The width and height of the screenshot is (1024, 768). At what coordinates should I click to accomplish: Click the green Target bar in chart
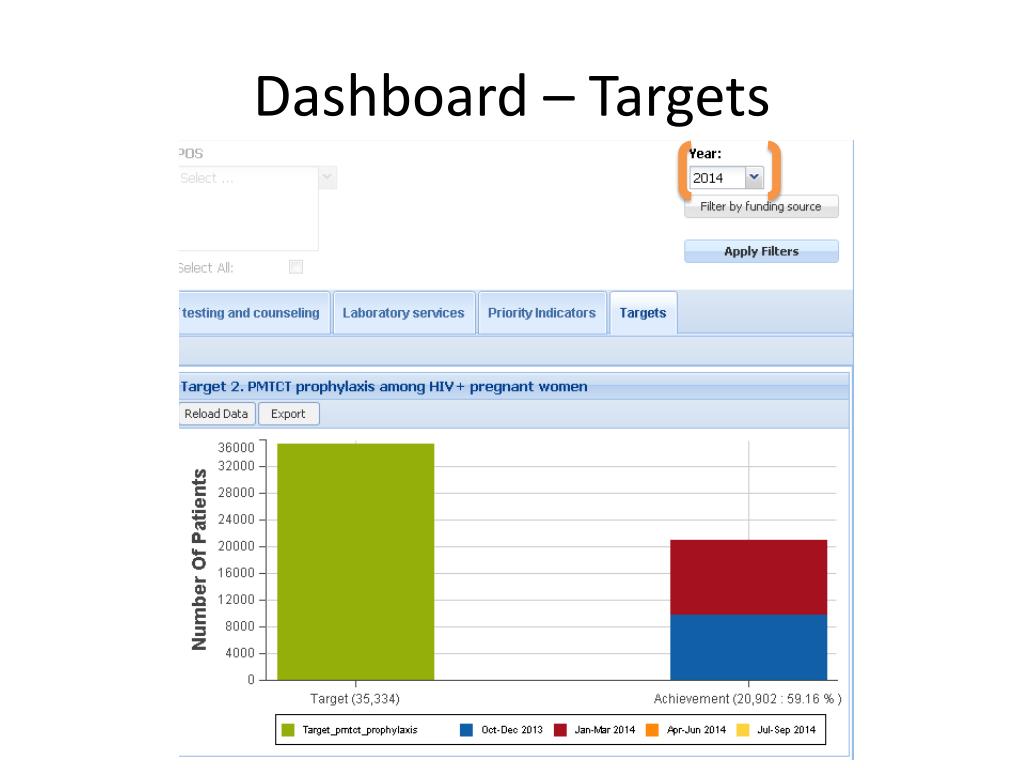click(355, 562)
